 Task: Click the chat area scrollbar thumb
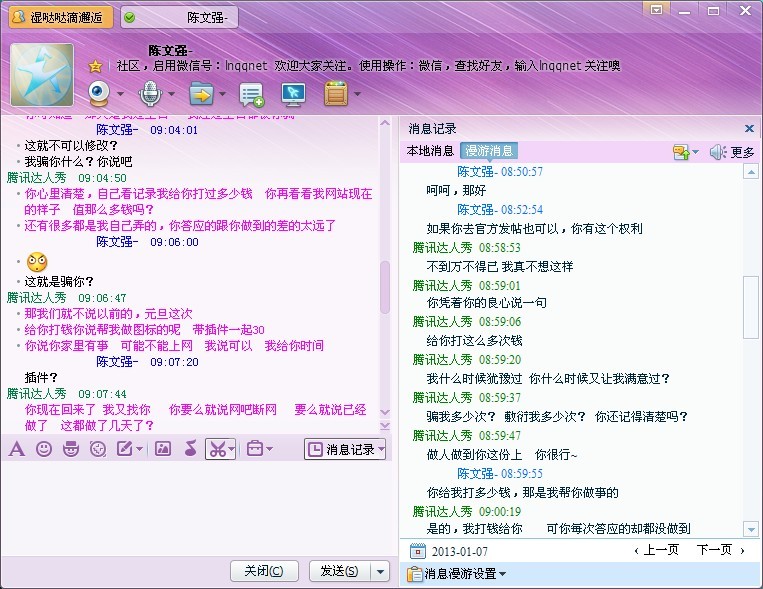(385, 287)
